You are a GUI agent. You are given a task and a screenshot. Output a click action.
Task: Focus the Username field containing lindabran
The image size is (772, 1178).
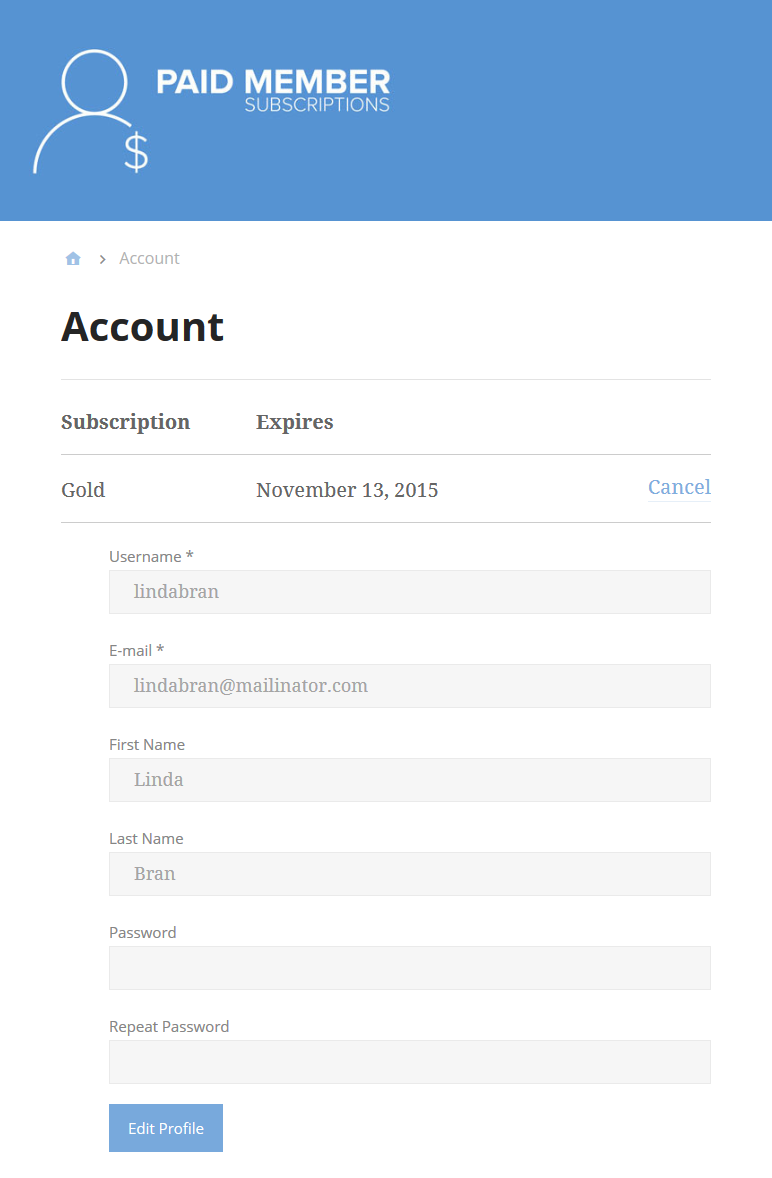pos(410,592)
